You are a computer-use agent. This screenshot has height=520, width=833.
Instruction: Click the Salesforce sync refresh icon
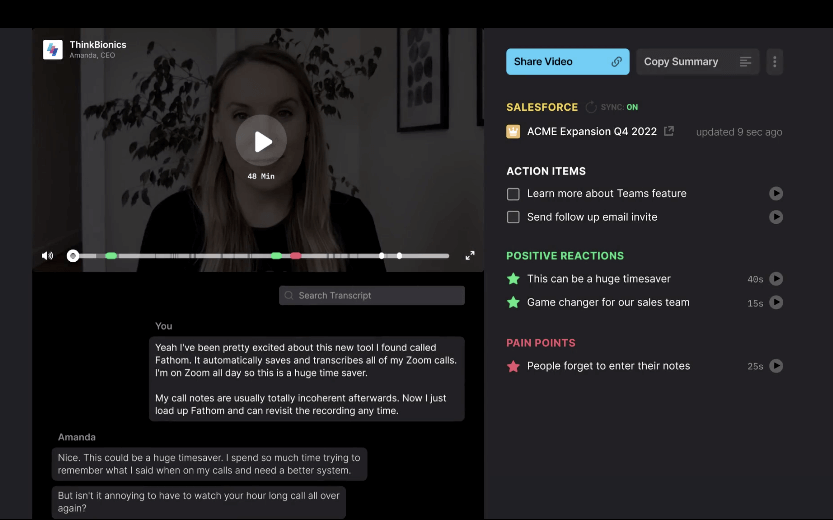[x=591, y=107]
